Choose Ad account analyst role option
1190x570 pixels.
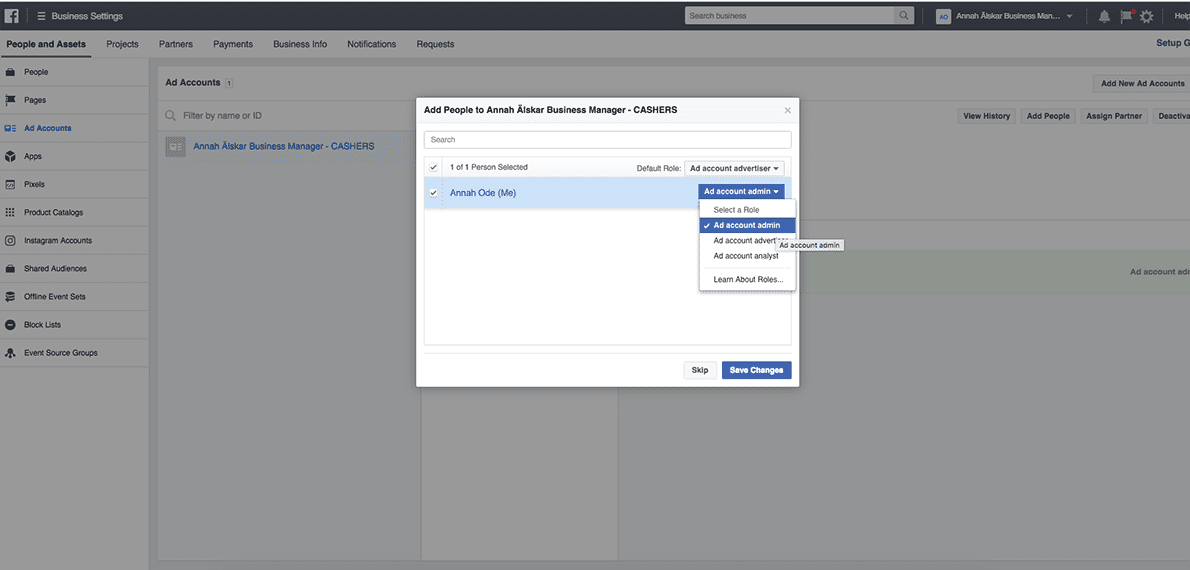click(745, 256)
